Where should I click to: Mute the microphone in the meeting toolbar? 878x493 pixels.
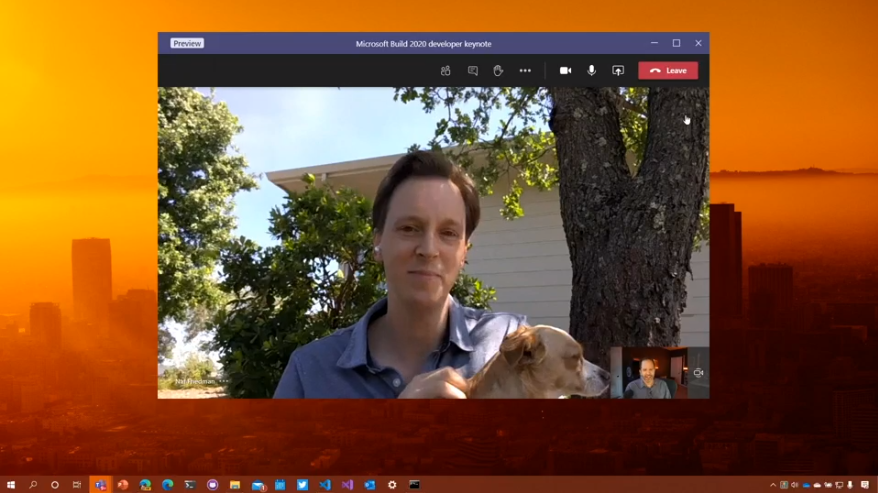click(591, 70)
